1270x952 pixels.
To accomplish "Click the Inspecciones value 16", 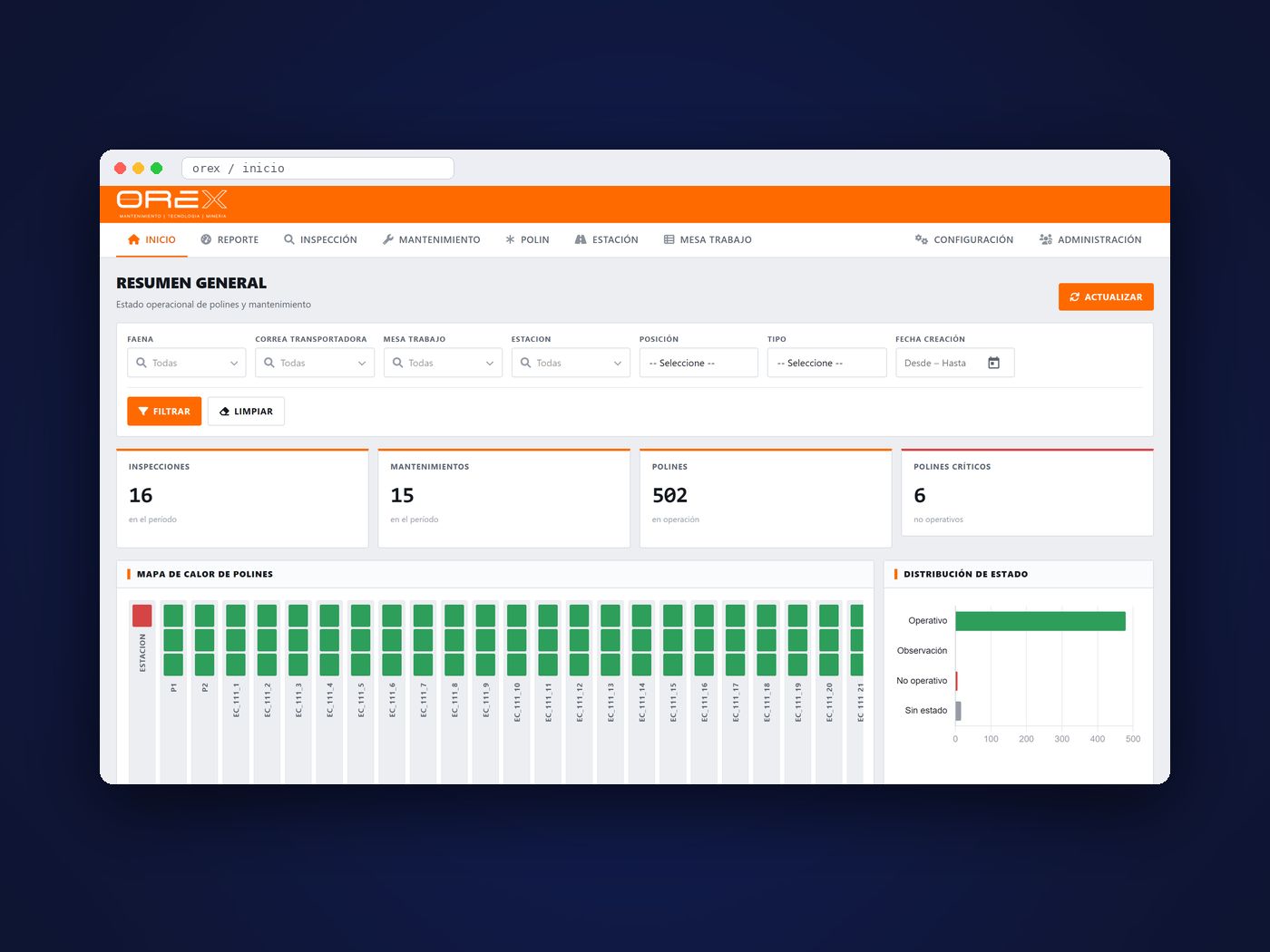I will (141, 495).
